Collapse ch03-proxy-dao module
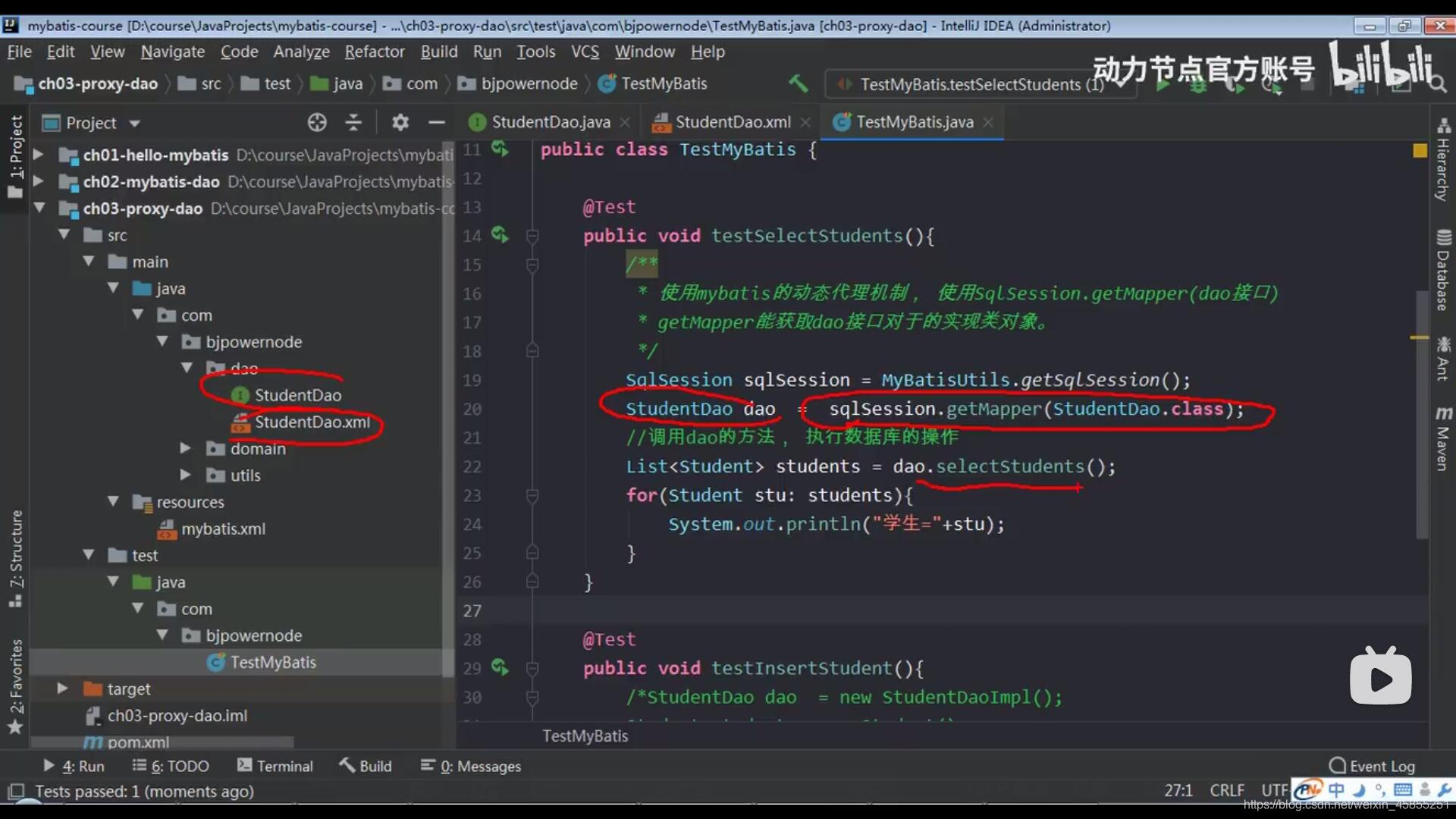Image resolution: width=1456 pixels, height=819 pixels. point(39,208)
